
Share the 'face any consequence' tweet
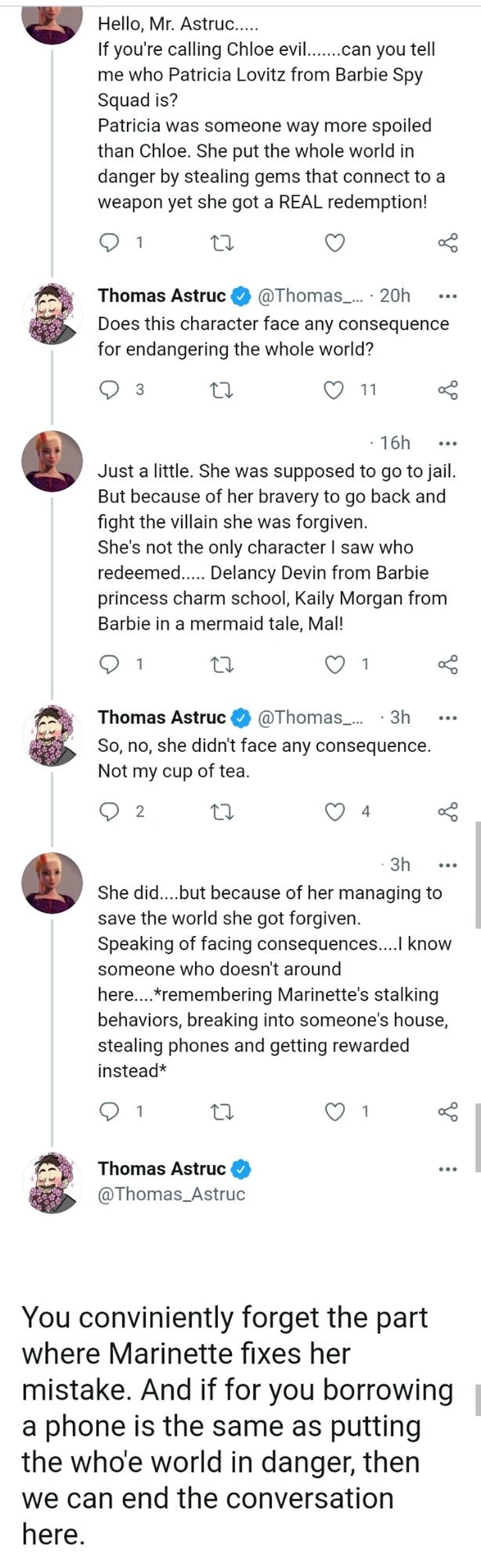[448, 390]
